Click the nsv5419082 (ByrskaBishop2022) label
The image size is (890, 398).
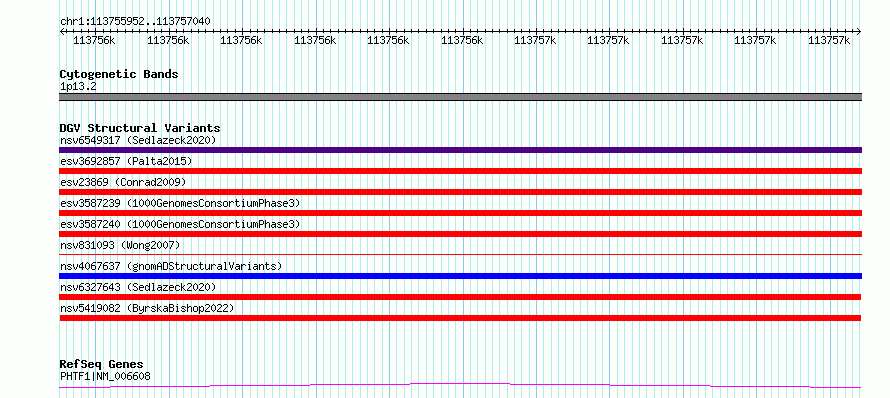(147, 308)
